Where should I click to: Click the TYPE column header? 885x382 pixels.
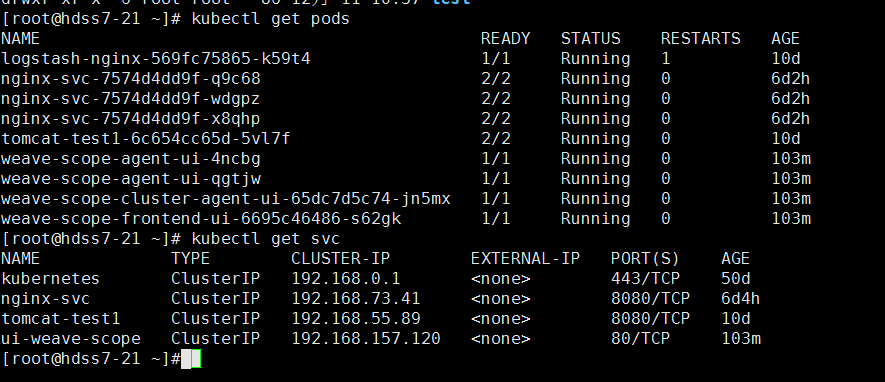pyautogui.click(x=191, y=259)
